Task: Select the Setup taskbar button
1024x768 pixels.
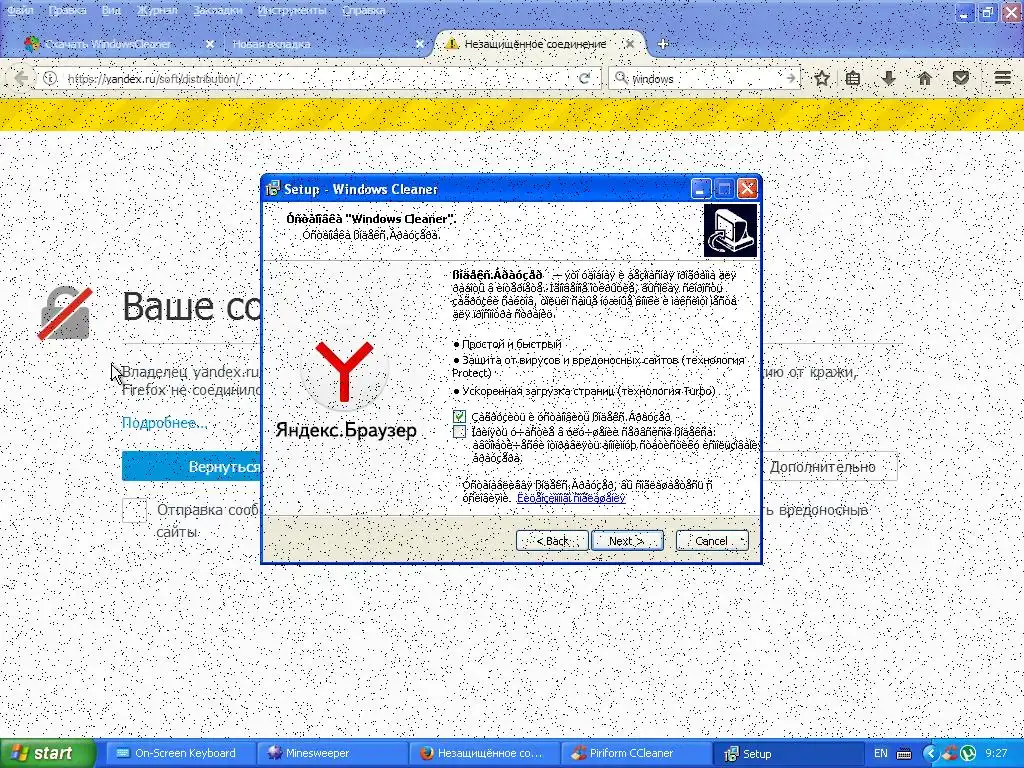Action: pyautogui.click(x=787, y=754)
